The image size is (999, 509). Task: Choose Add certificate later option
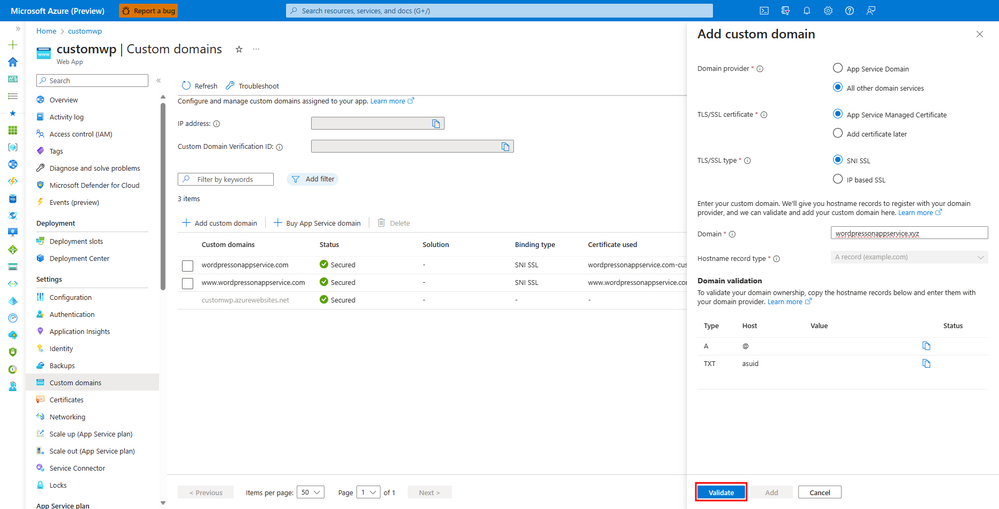pos(838,134)
